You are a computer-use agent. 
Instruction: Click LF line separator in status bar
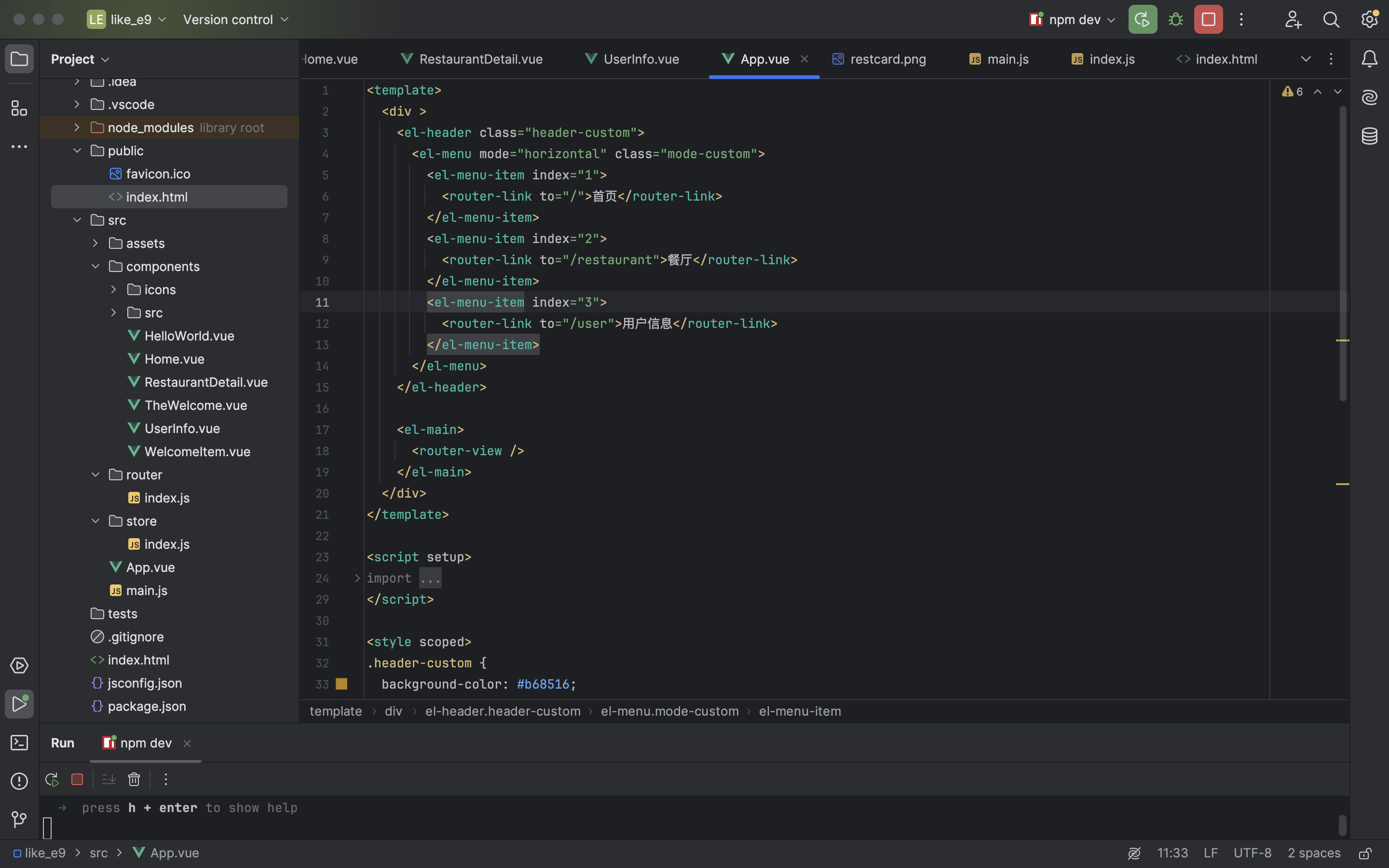tap(1211, 853)
